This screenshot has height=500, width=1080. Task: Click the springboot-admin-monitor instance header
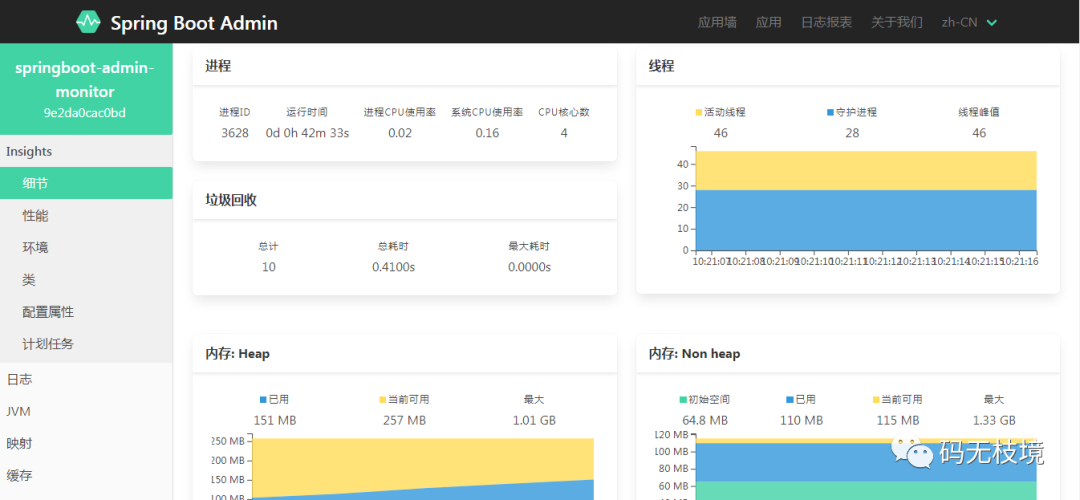pyautogui.click(x=85, y=89)
